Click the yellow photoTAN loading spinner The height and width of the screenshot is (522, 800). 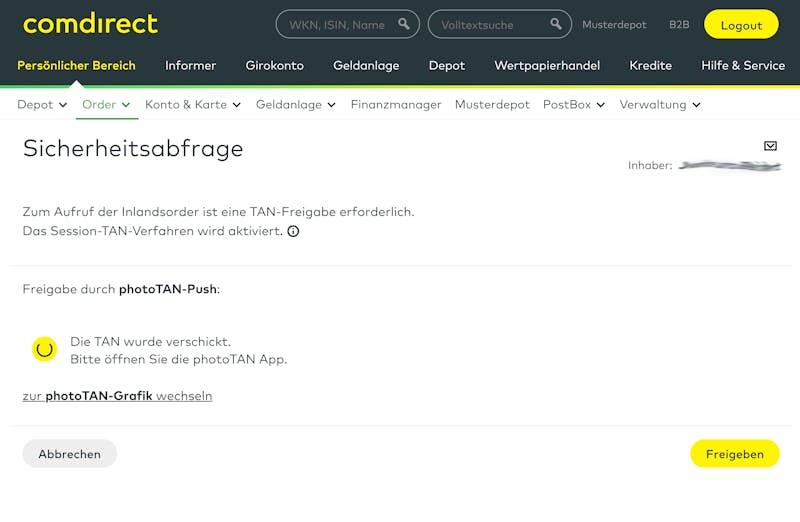[44, 350]
